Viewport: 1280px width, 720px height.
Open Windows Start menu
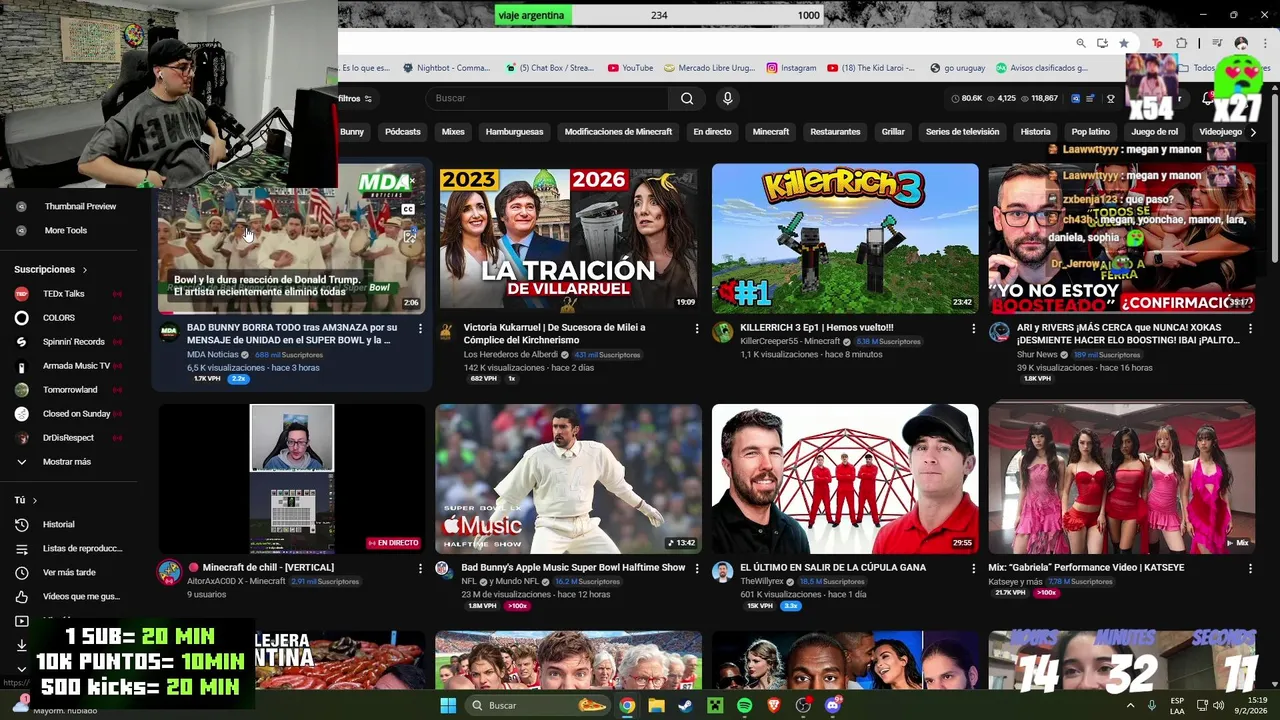448,705
